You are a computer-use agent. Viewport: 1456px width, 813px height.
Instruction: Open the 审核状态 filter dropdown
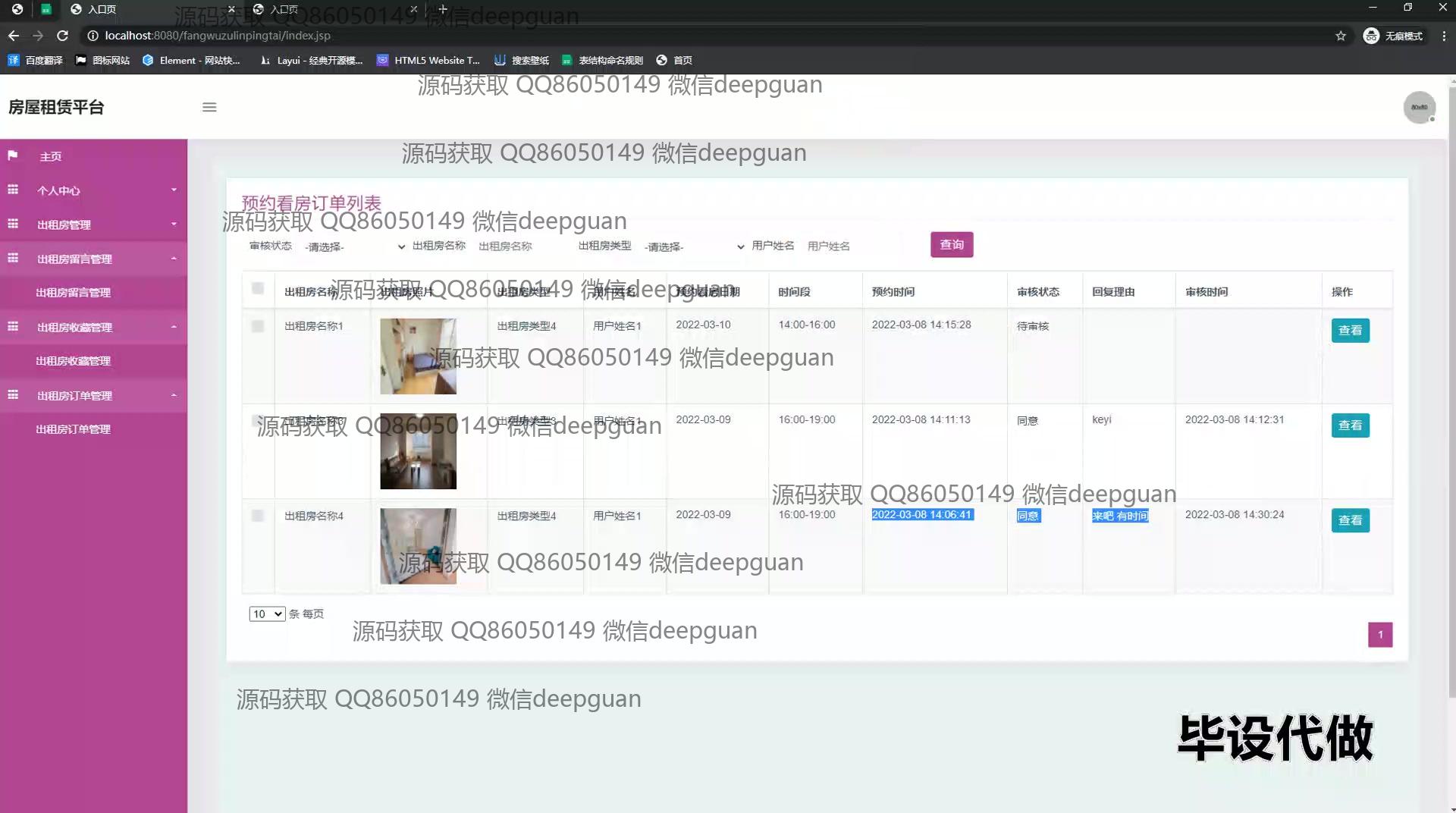[355, 246]
